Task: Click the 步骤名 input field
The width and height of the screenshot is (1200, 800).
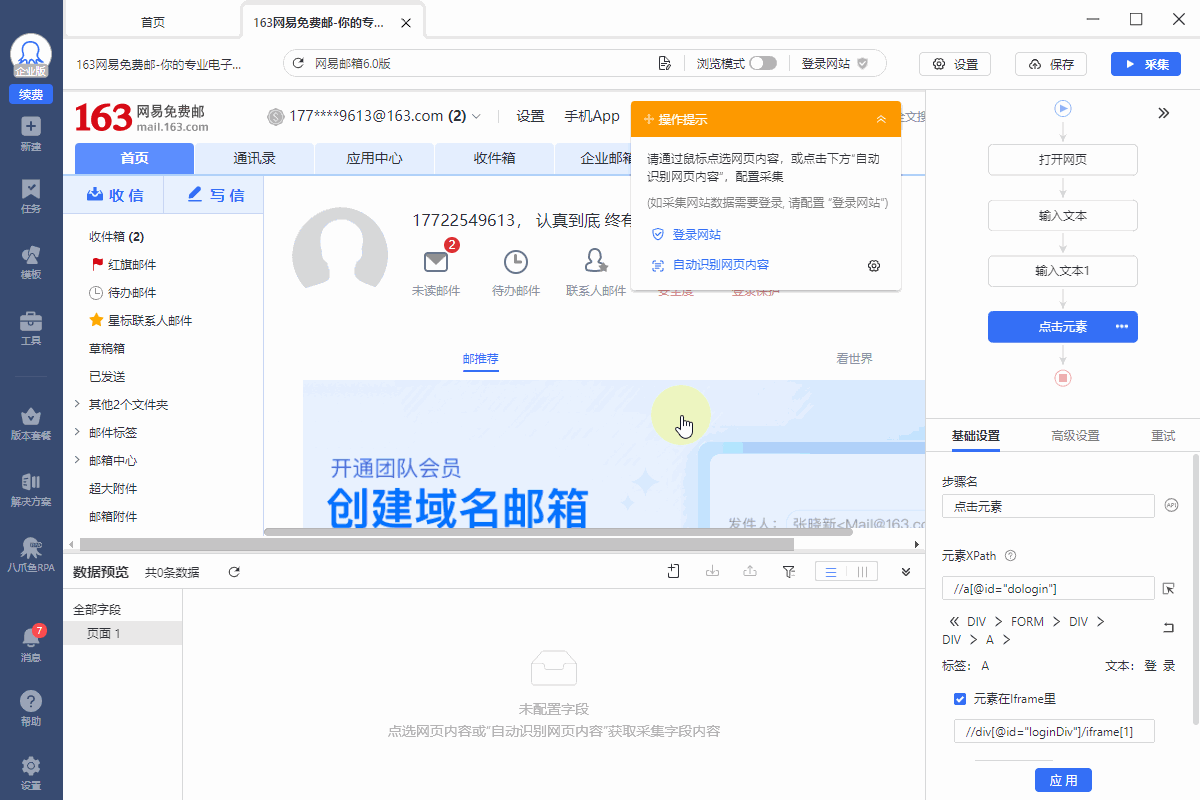Action: coord(1048,506)
